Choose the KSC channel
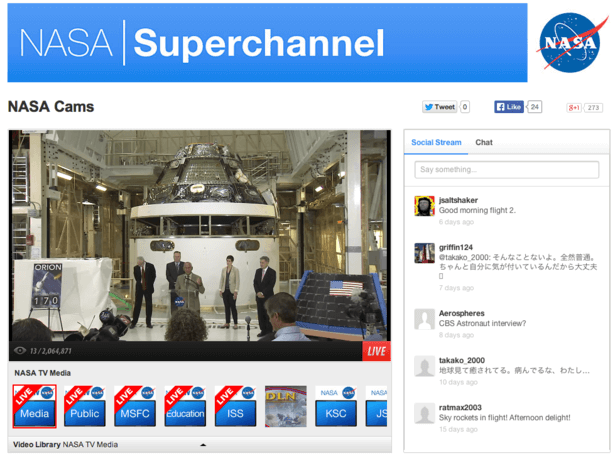This screenshot has height=463, width=615. click(x=335, y=406)
